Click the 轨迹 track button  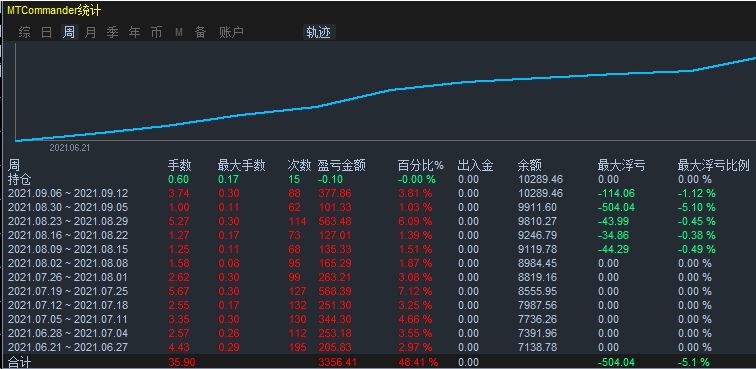click(319, 32)
